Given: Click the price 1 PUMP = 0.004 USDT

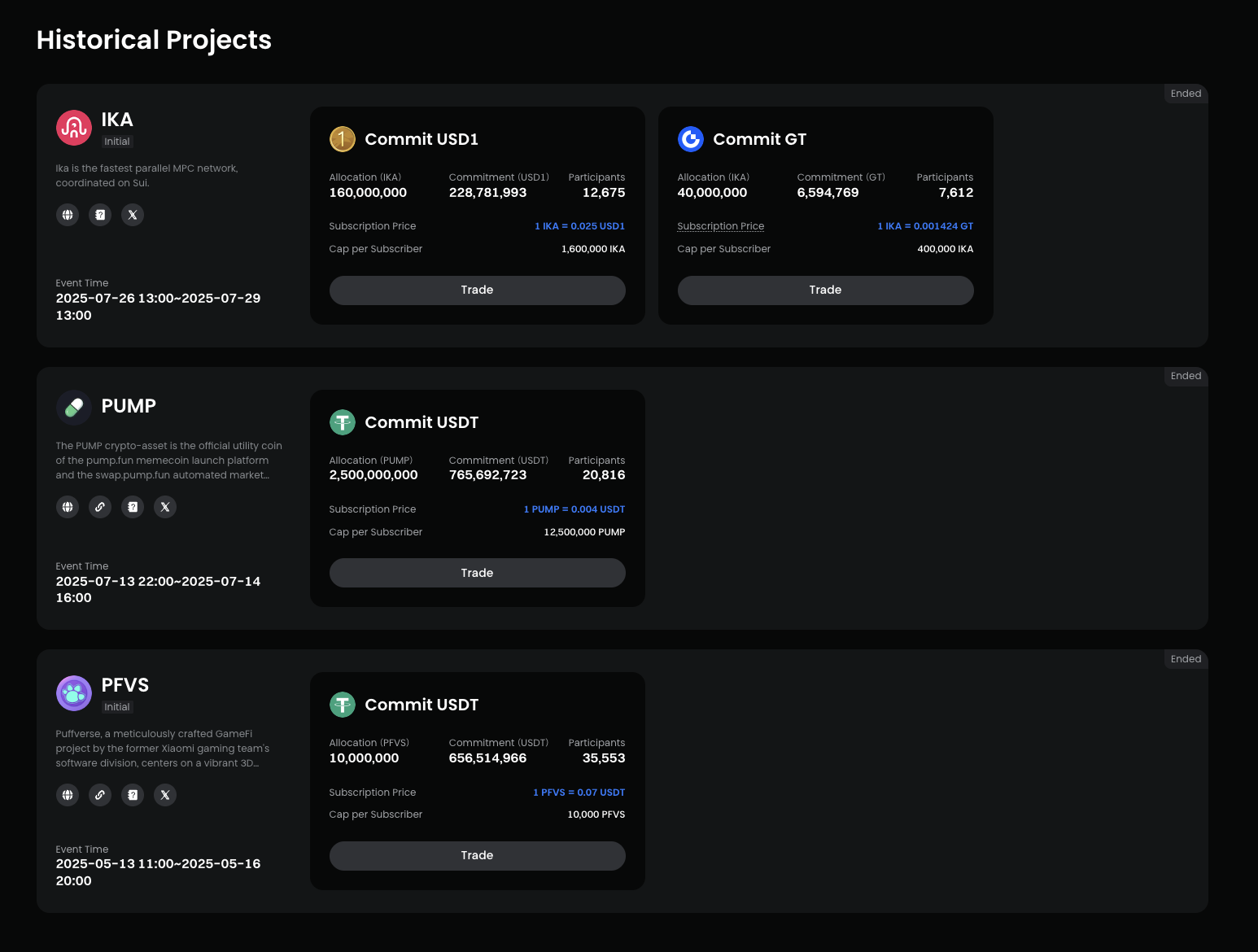Looking at the screenshot, I should [574, 509].
